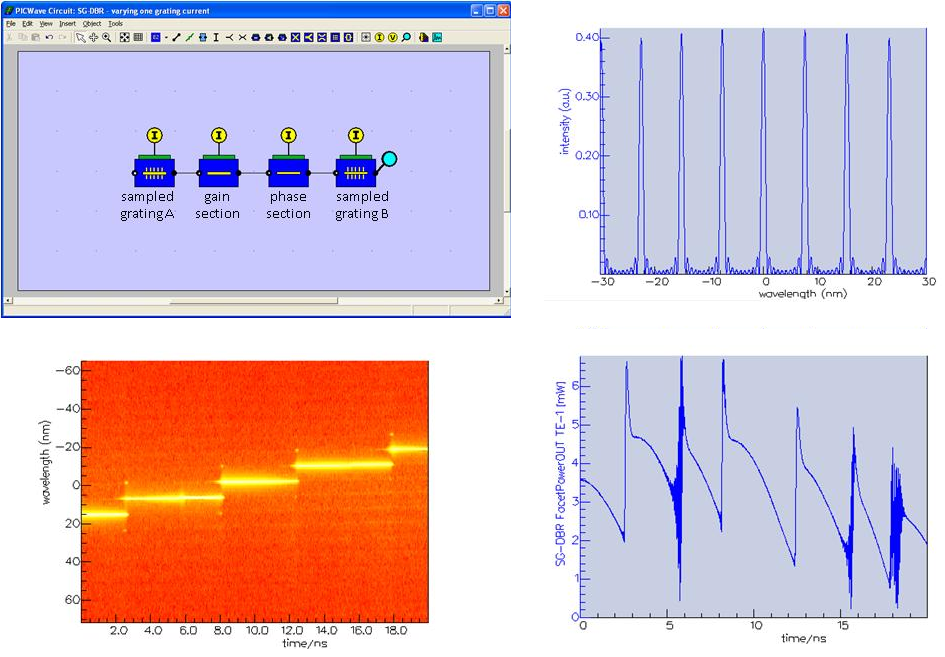Screen dimensions: 945x657
Task: Click the yellow V voltage source toolbar icon
Action: [x=392, y=37]
